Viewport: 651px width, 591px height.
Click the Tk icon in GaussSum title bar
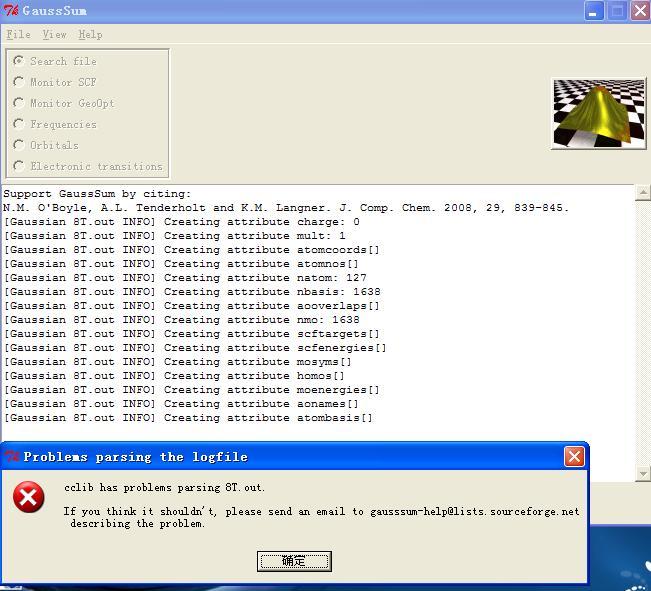[11, 10]
